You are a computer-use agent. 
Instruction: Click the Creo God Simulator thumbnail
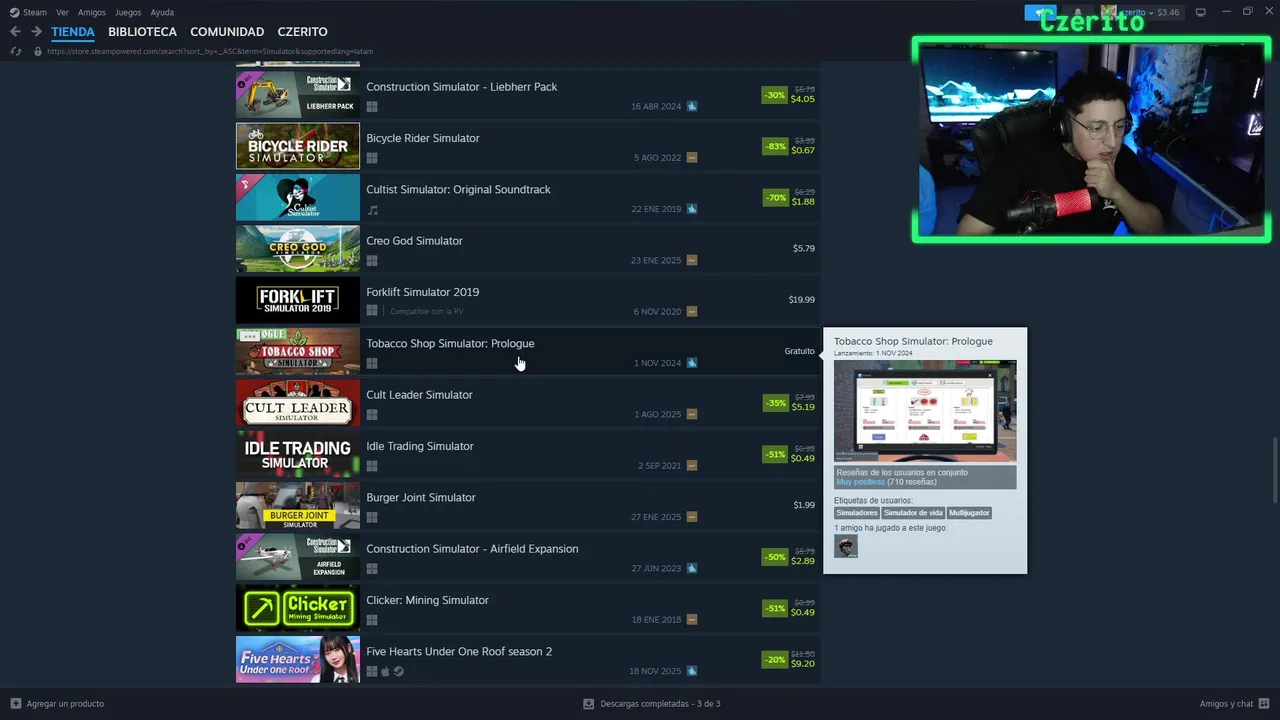tap(298, 250)
